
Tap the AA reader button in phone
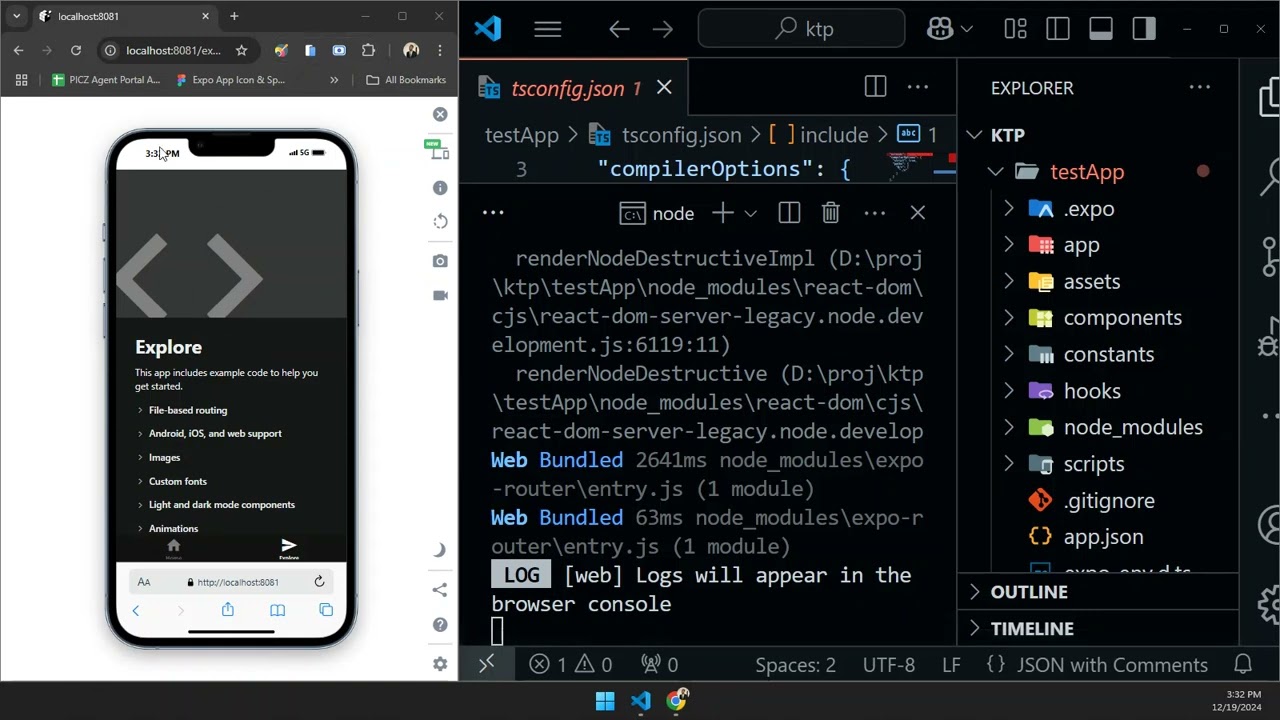144,582
